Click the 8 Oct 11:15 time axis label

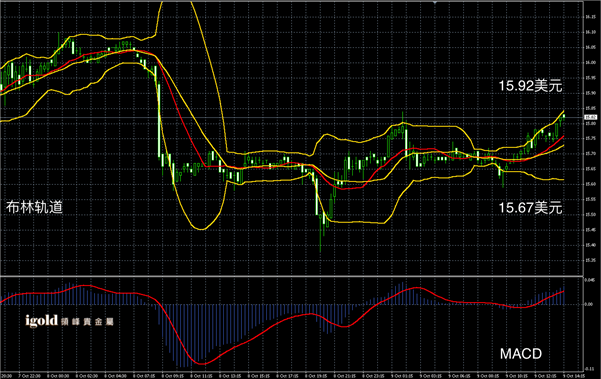(x=201, y=376)
